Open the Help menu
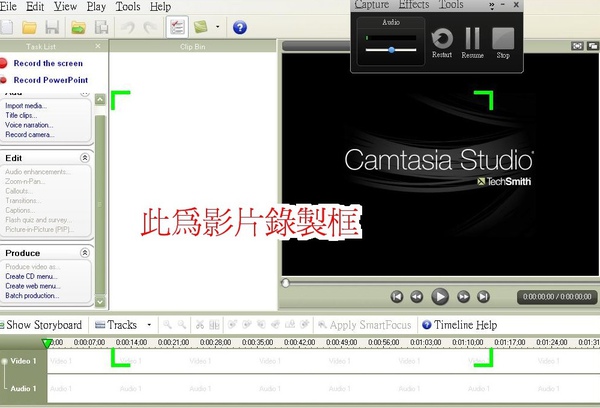The height and width of the screenshot is (408, 600). (x=160, y=7)
